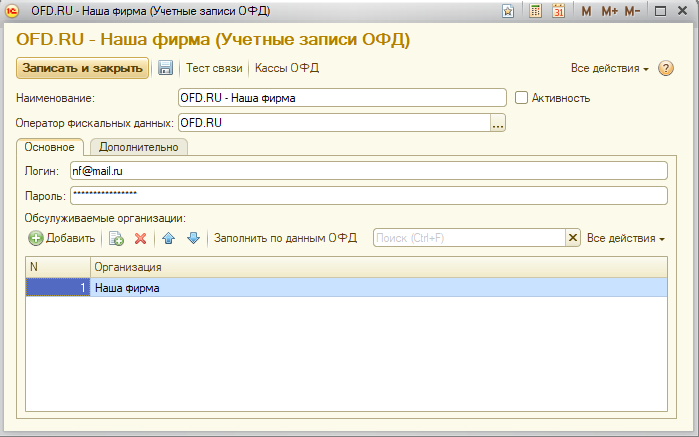The image size is (699, 437).
Task: Close the window
Action: [683, 11]
